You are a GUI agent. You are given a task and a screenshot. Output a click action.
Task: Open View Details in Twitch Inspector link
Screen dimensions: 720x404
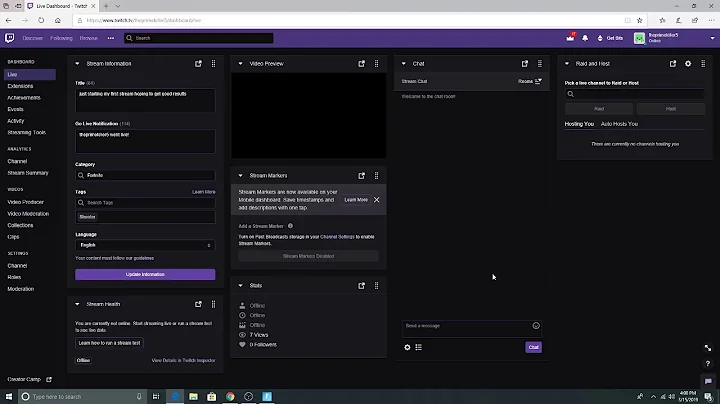click(x=183, y=360)
